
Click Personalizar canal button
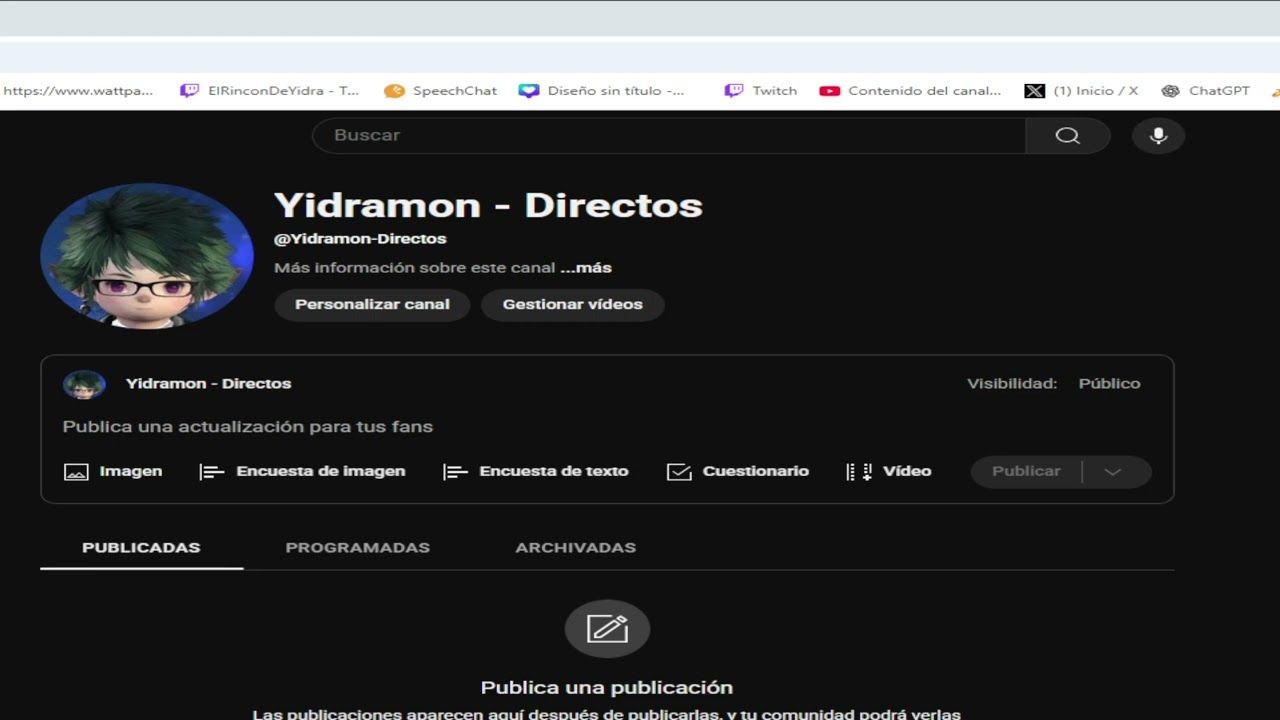coord(372,305)
